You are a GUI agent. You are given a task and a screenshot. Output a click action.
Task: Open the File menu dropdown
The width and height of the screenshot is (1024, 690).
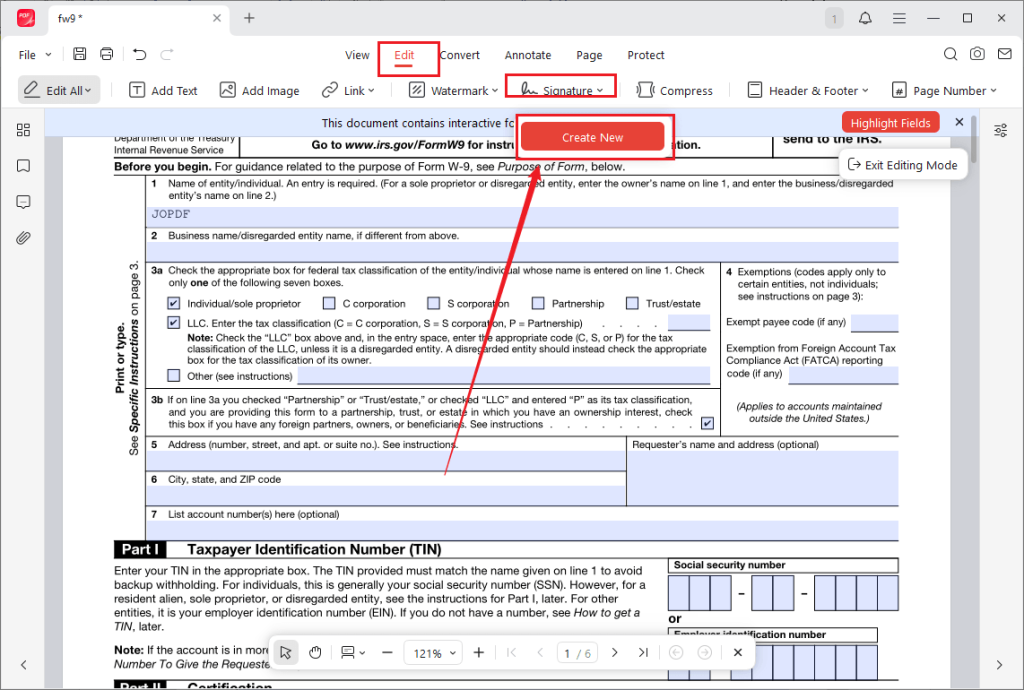click(x=35, y=55)
